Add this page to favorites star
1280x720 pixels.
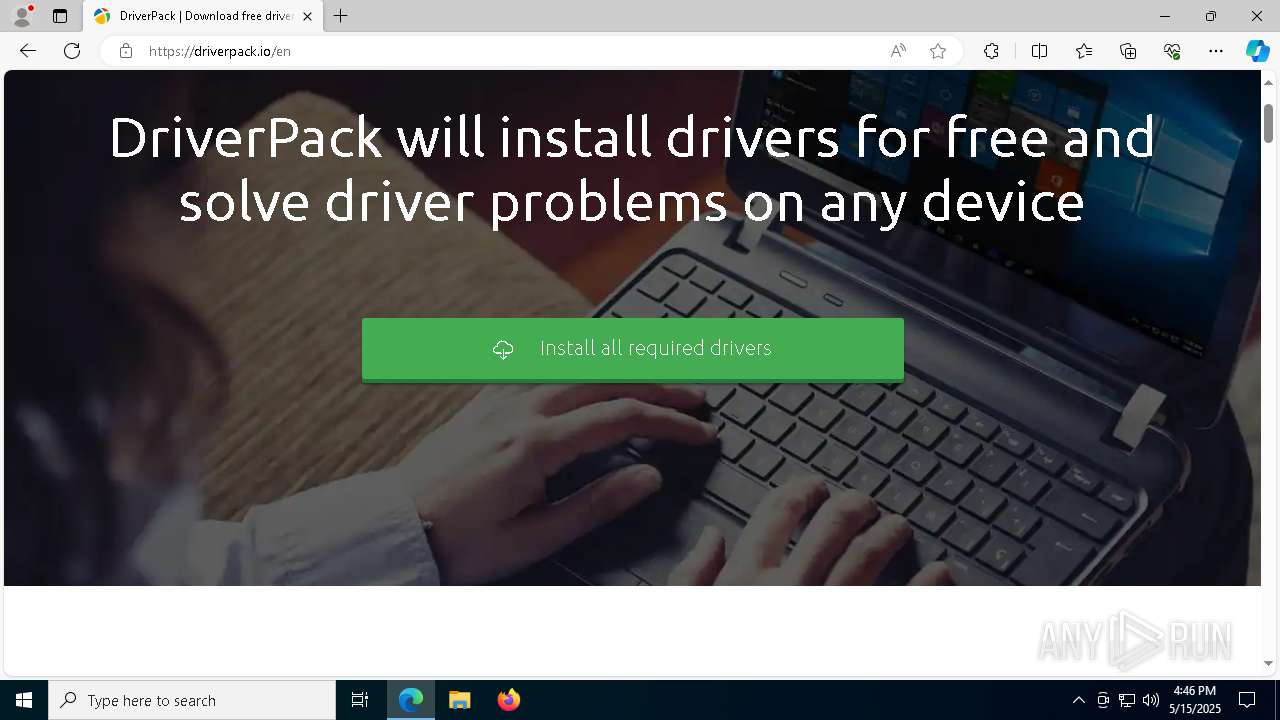point(938,51)
